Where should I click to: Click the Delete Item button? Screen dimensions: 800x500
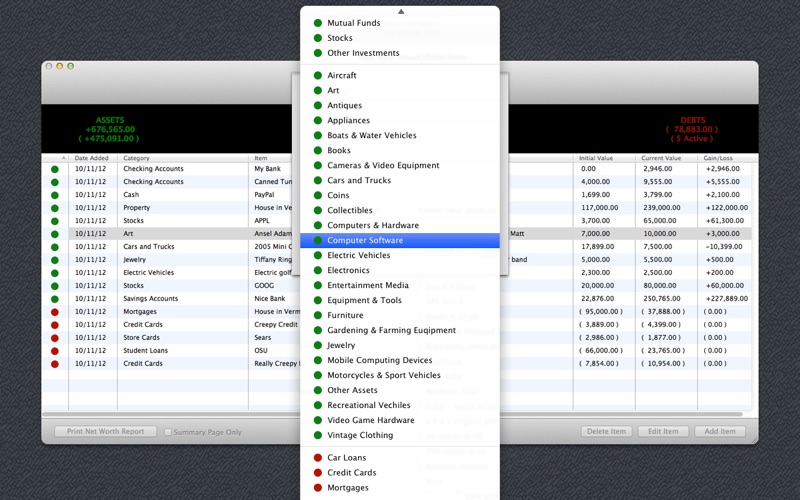click(x=606, y=432)
